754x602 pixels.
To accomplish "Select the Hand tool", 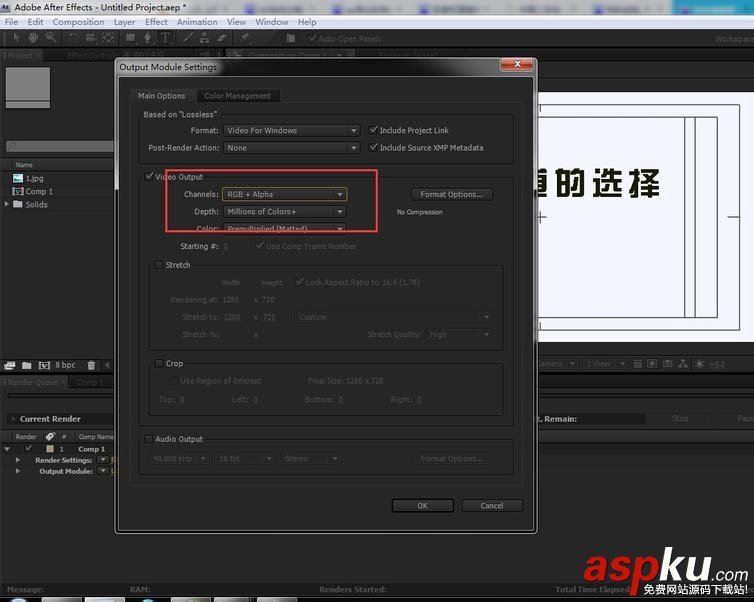I will pyautogui.click(x=33, y=38).
